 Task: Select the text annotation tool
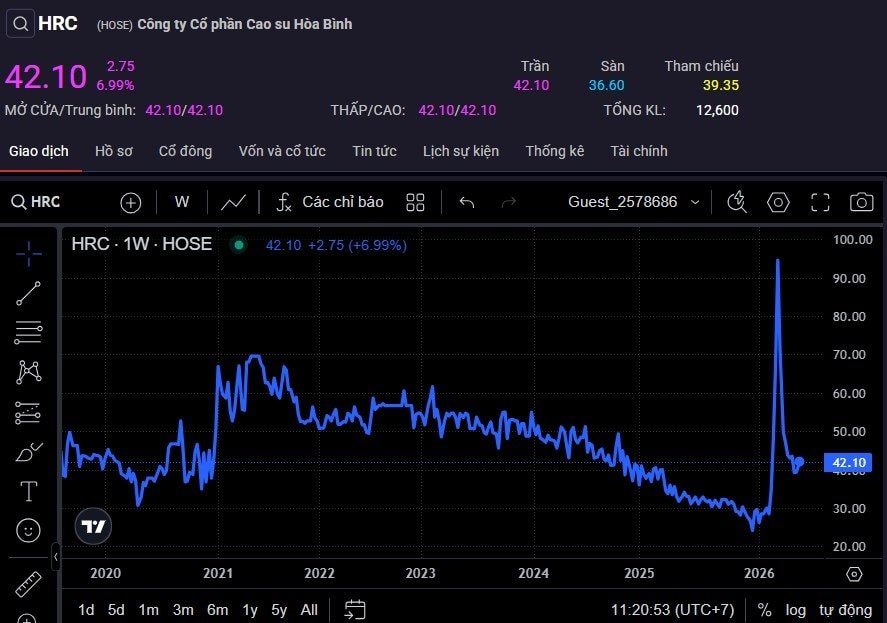(x=28, y=491)
